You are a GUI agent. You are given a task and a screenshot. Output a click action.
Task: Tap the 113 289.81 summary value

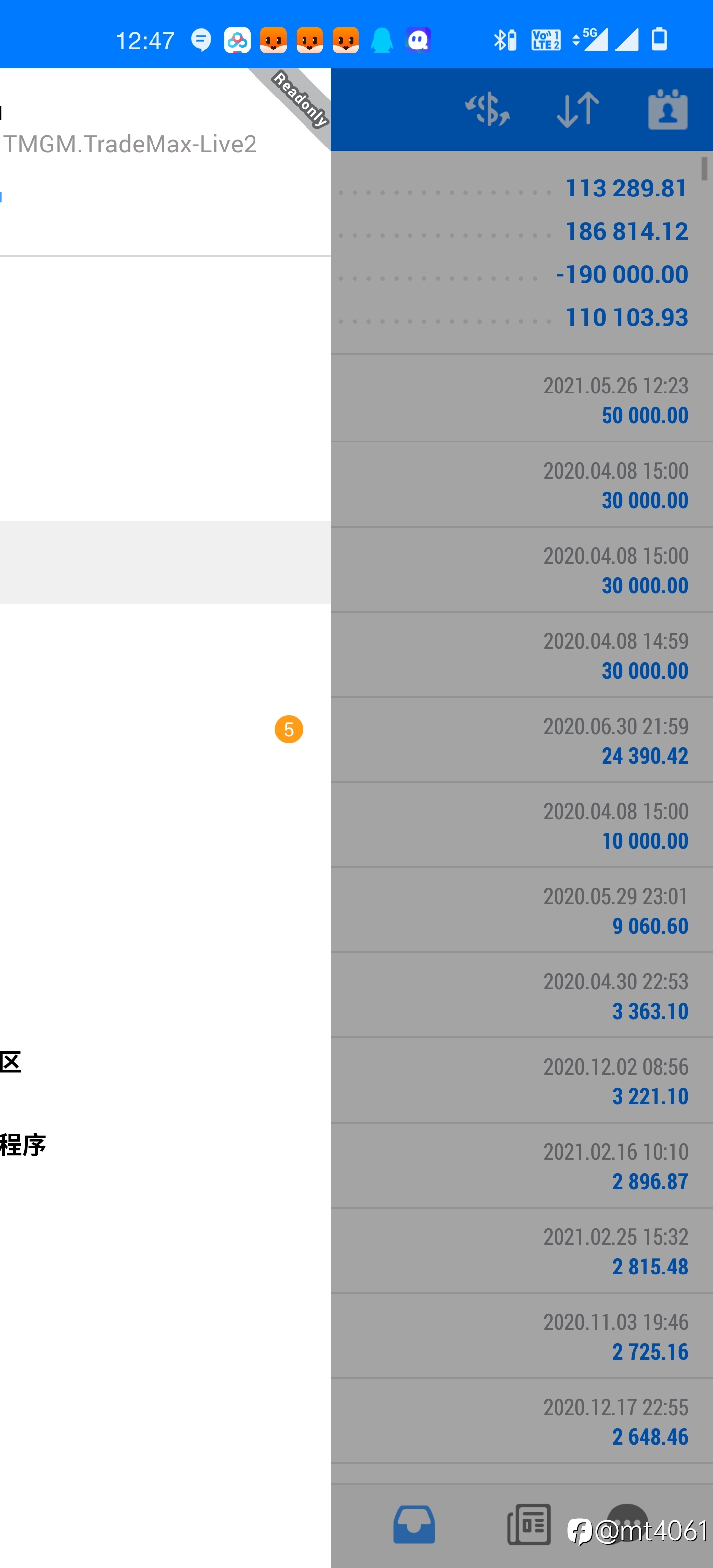626,188
